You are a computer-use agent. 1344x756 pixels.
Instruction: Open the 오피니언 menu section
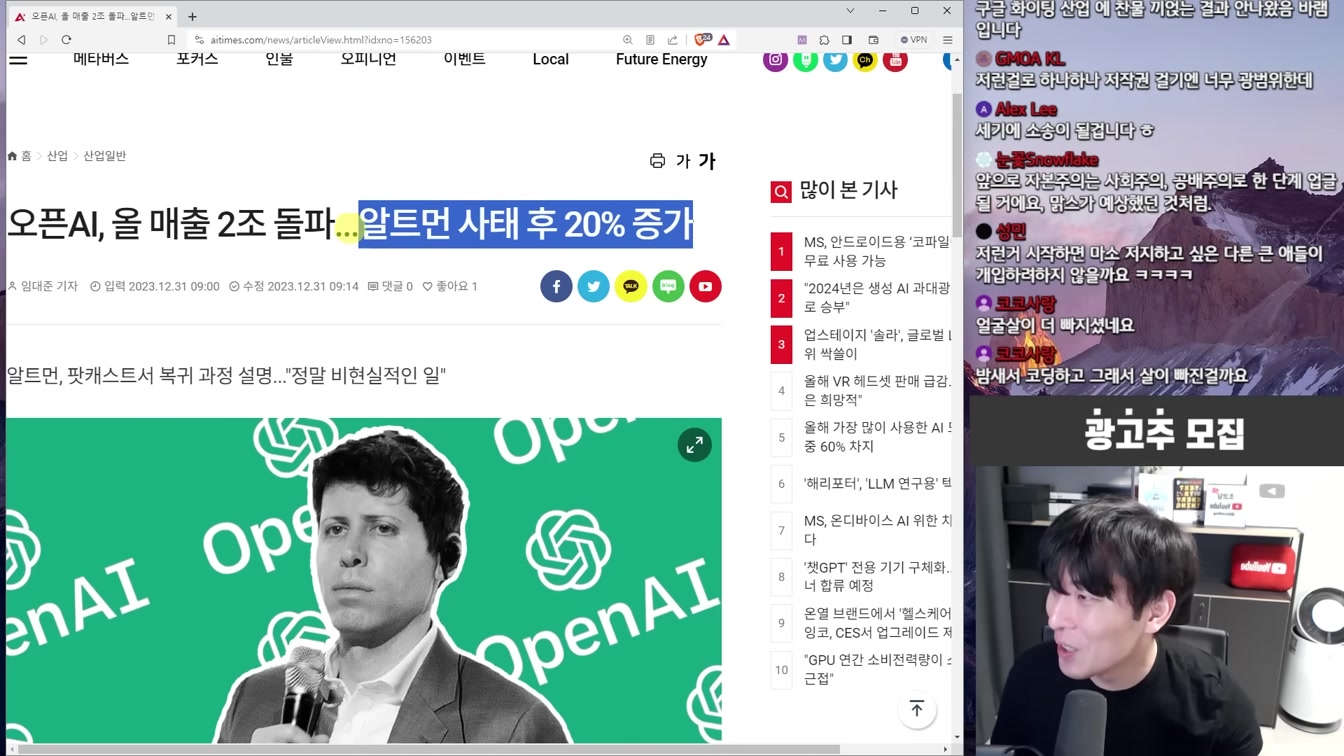click(368, 59)
